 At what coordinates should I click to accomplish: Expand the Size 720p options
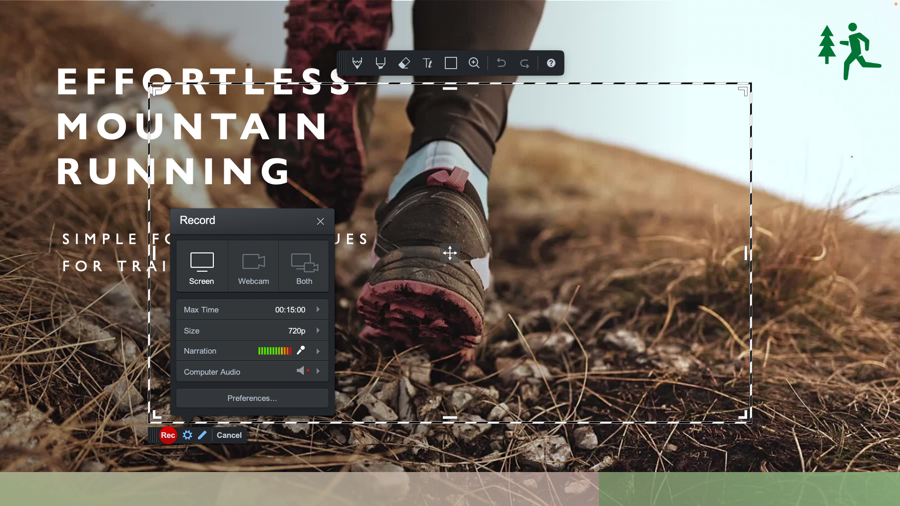tap(318, 331)
